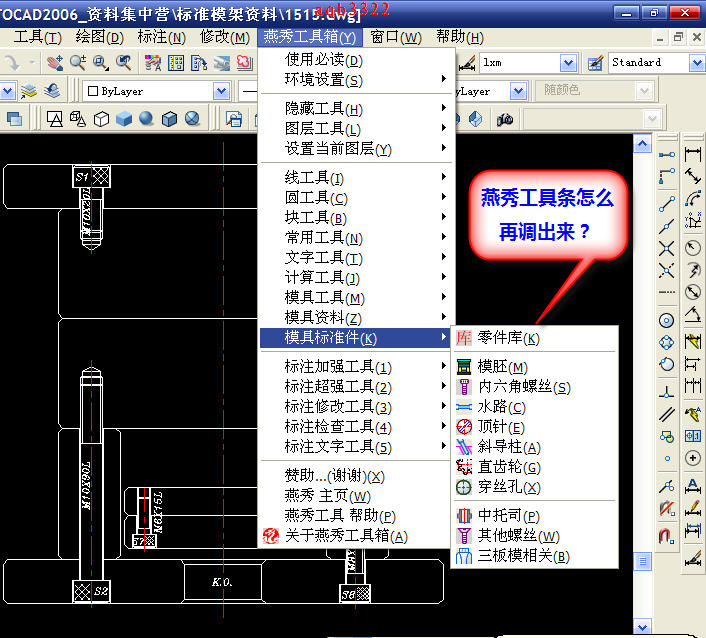706x638 pixels.
Task: Click the center snap circle icon
Action: click(667, 321)
